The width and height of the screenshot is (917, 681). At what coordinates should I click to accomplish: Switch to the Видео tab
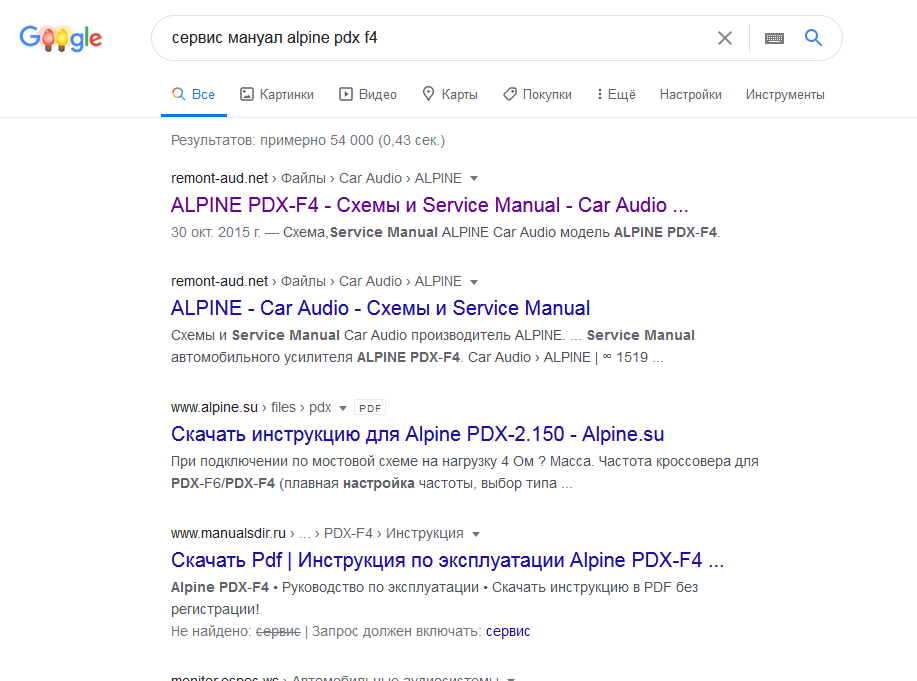[x=368, y=94]
